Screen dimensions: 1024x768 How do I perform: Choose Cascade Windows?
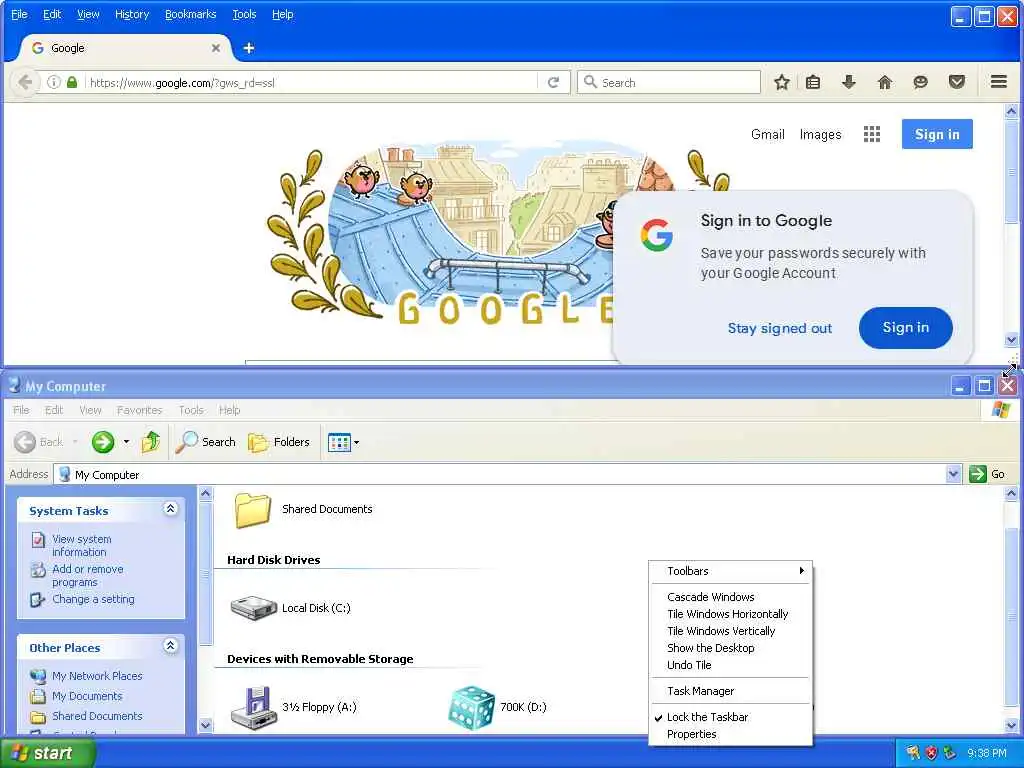coord(730,597)
